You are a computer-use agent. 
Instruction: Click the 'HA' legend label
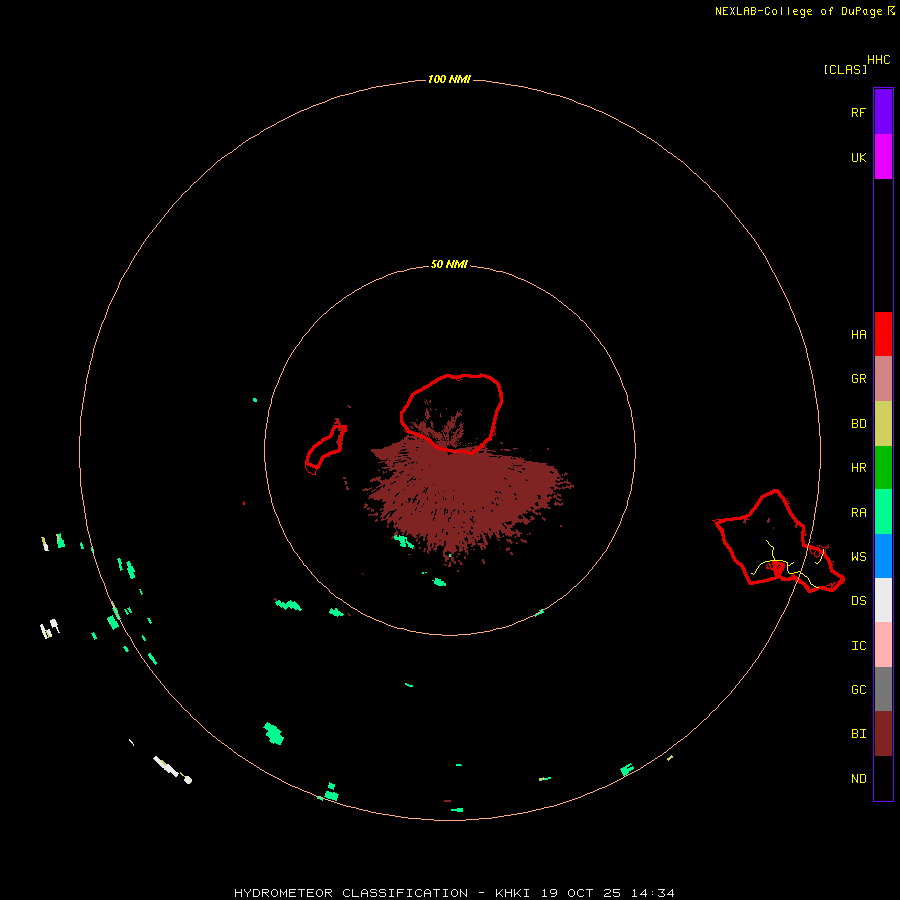coord(858,335)
